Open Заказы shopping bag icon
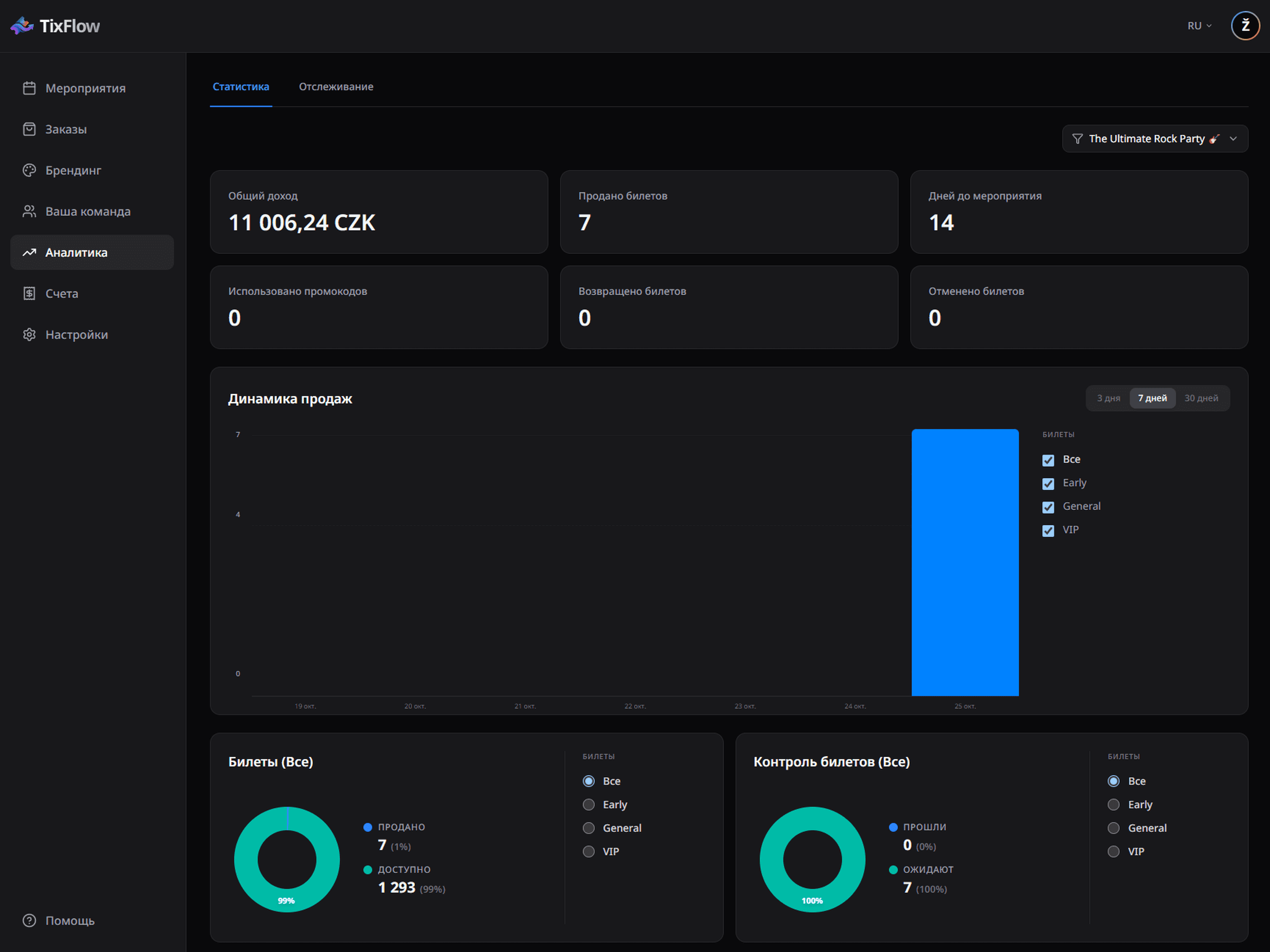Viewport: 1270px width, 952px height. click(29, 129)
